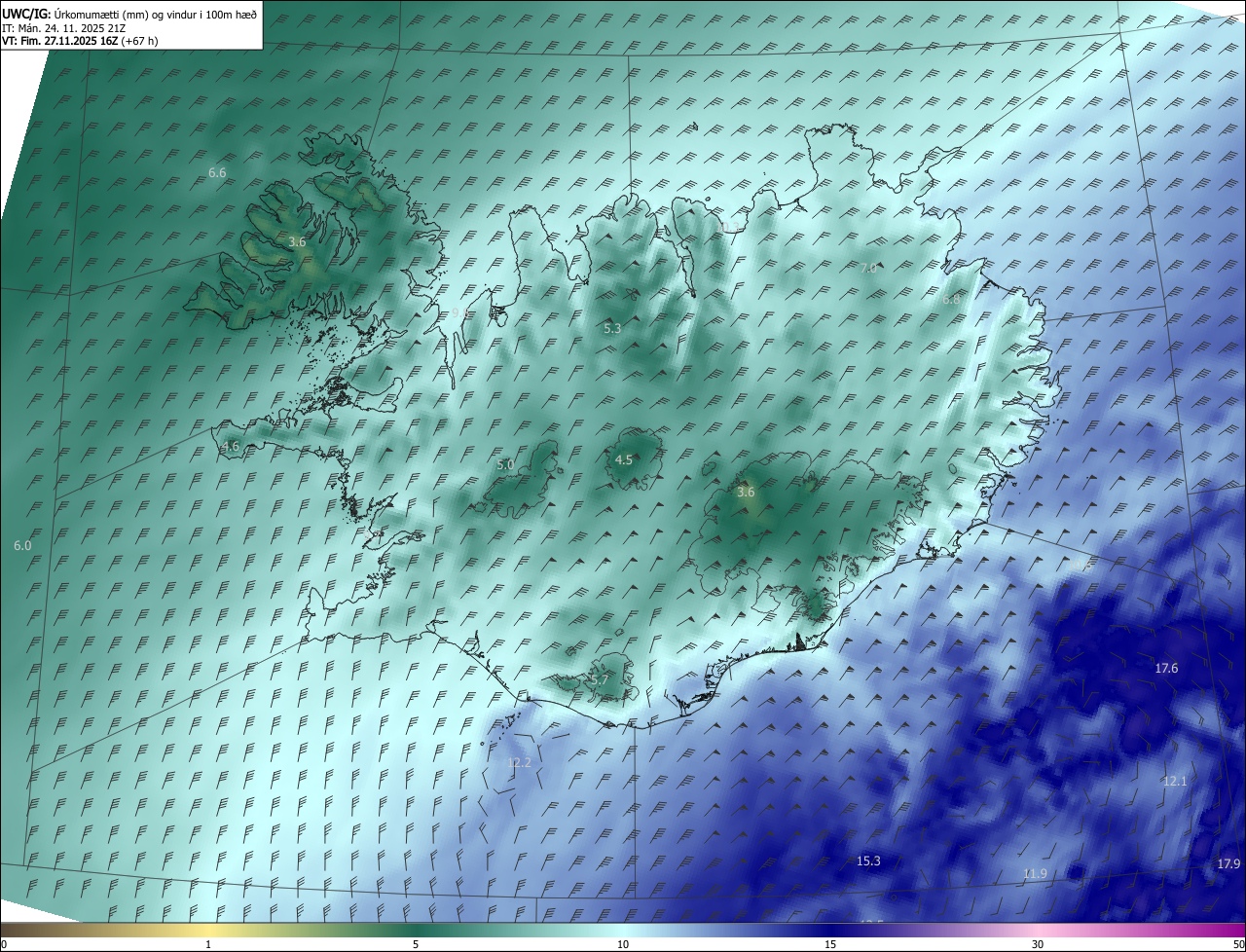The height and width of the screenshot is (952, 1246).
Task: Click the valid time 'VT: Fim. 27.11.2025 16Z'
Action: [x=60, y=41]
